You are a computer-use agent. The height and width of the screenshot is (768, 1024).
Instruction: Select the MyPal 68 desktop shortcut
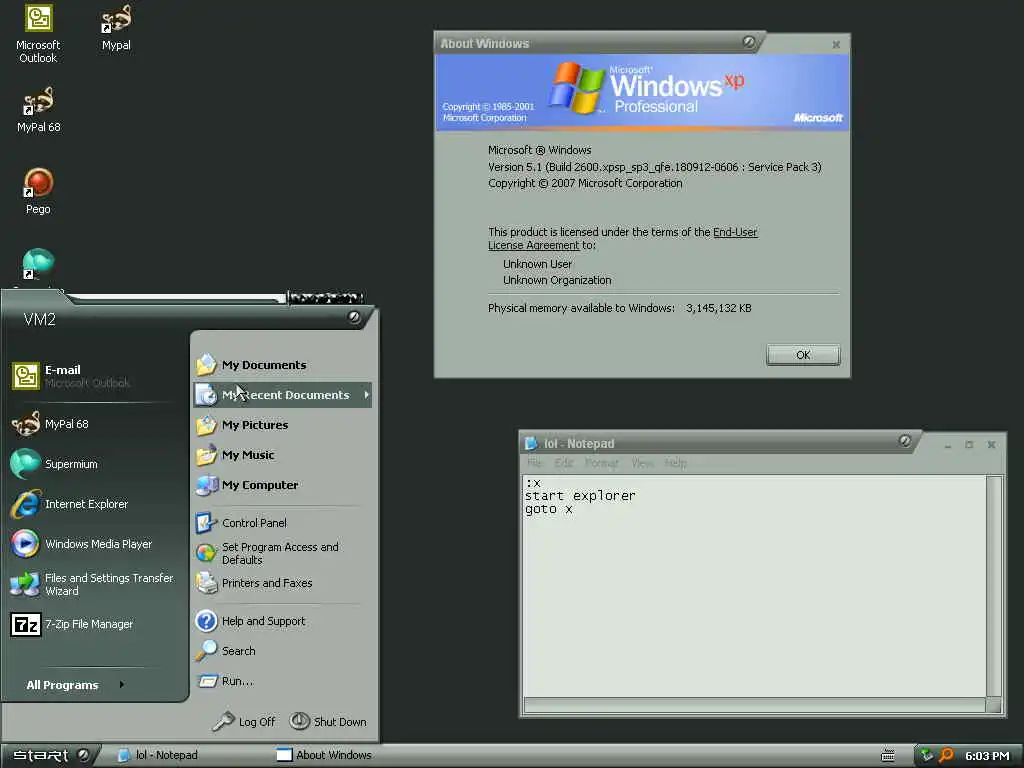[39, 110]
